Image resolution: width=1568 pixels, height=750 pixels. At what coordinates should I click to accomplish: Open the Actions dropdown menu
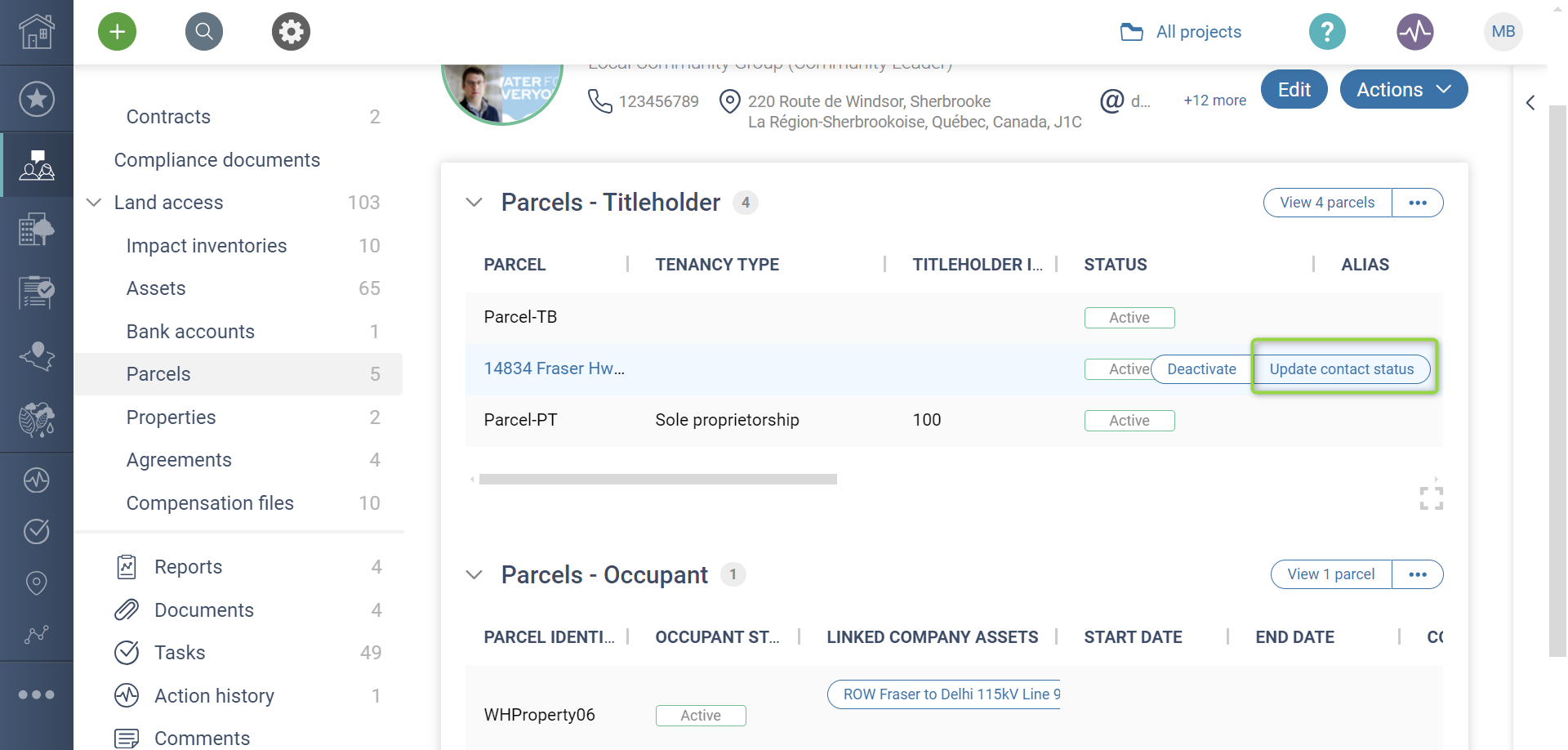[1403, 90]
